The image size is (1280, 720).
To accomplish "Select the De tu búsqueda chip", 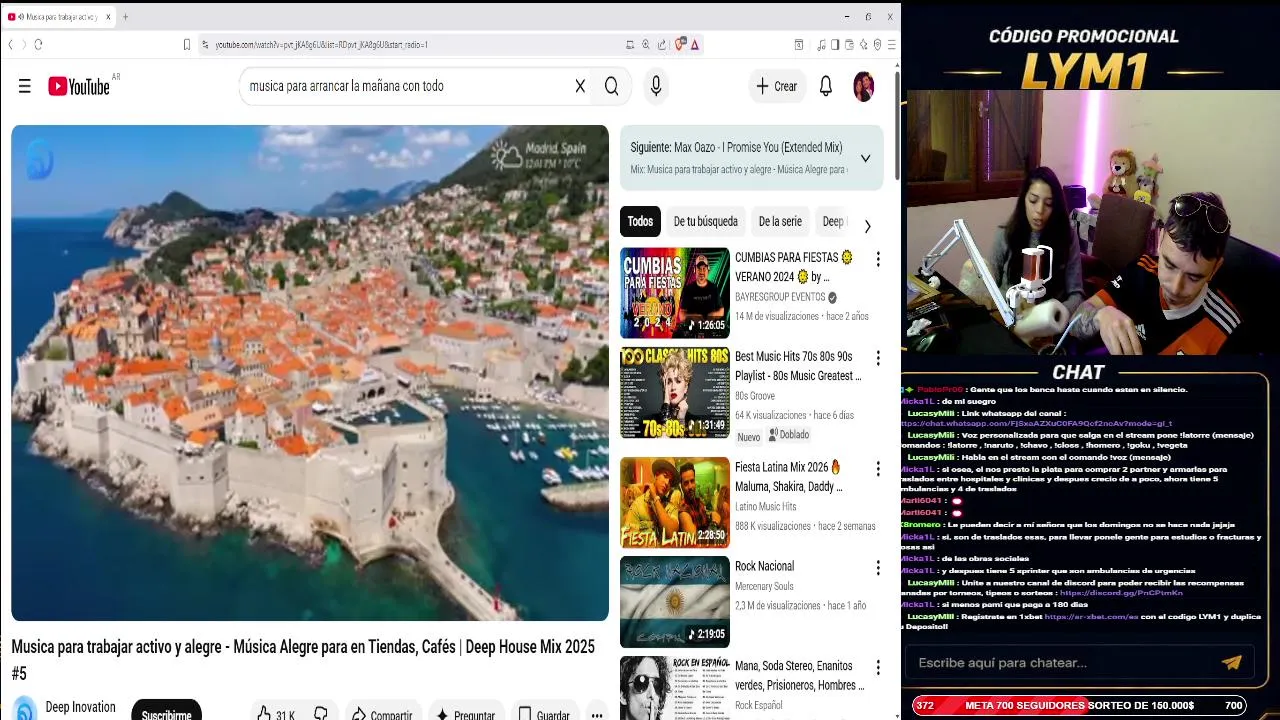I will coord(705,222).
